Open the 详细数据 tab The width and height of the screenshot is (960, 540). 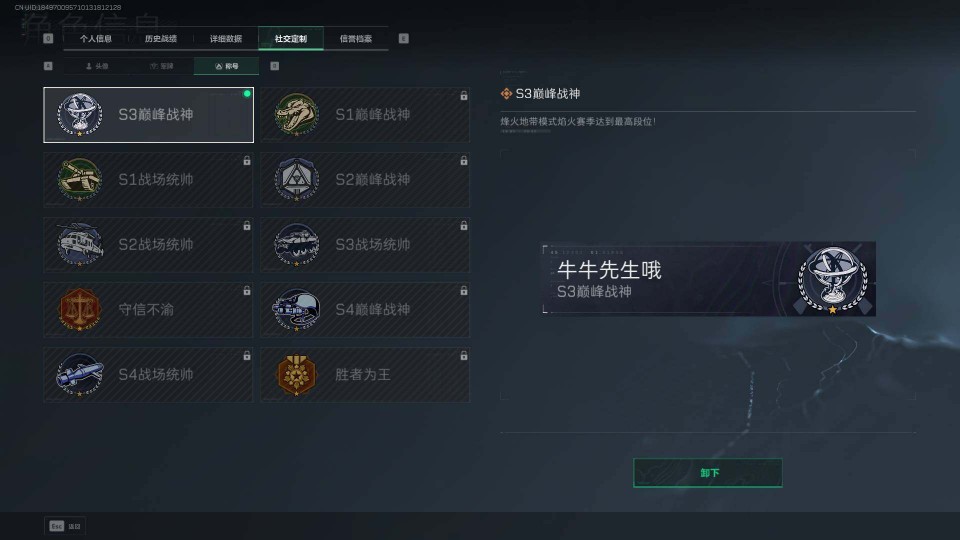click(226, 39)
